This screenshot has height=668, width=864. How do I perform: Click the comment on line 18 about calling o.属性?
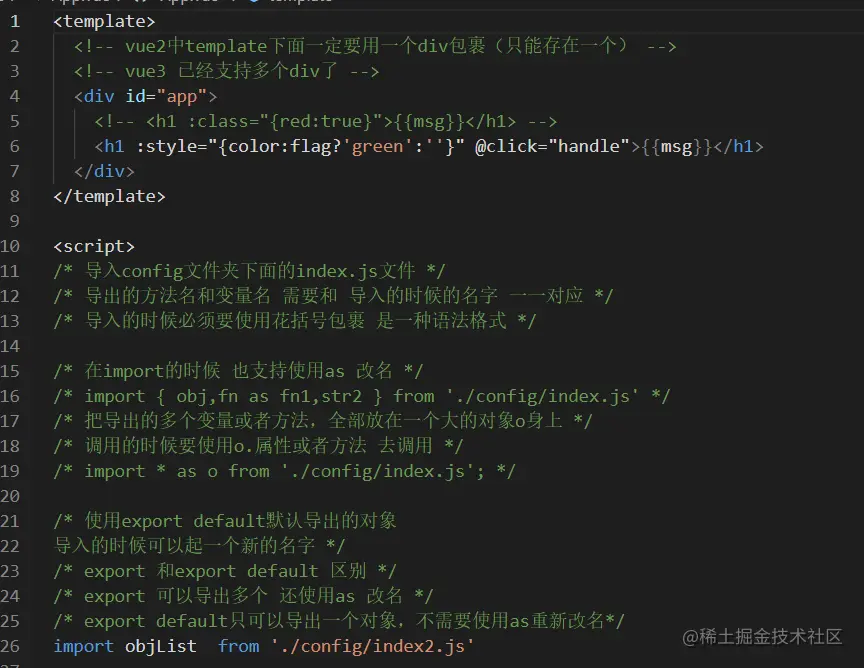[x=258, y=446]
